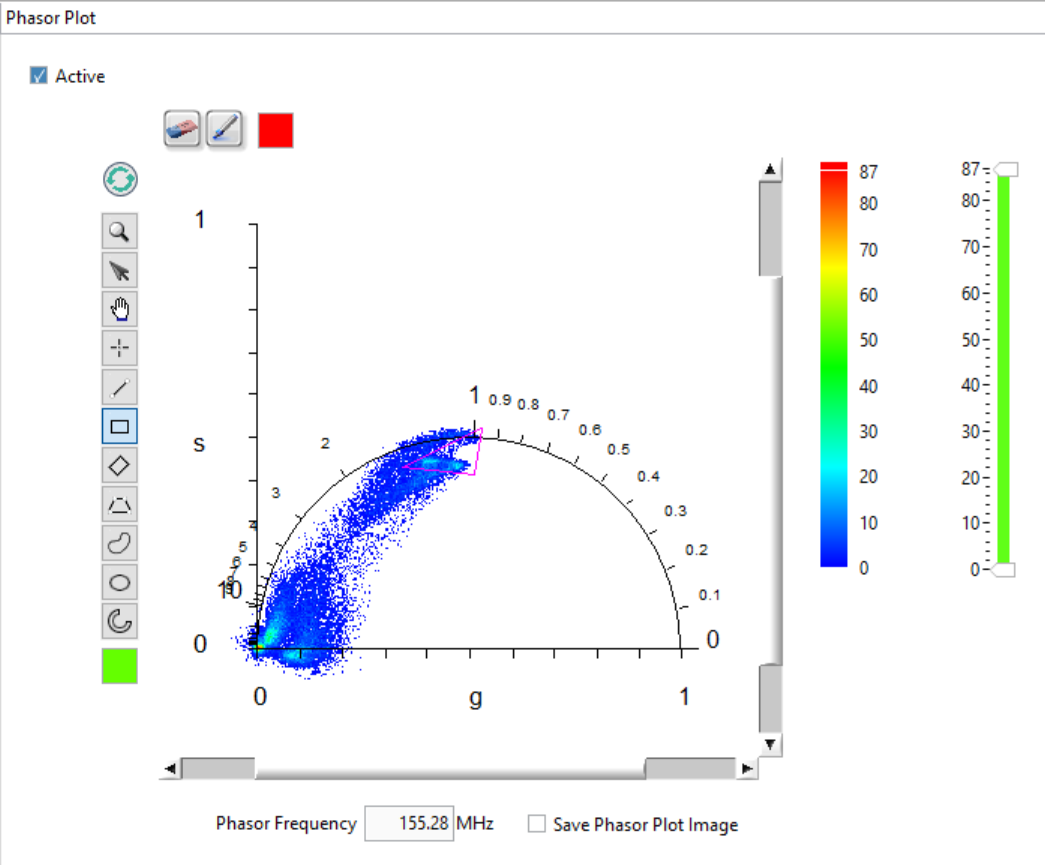Select the magnifier zoom tool
This screenshot has height=865, width=1045.
pyautogui.click(x=119, y=231)
